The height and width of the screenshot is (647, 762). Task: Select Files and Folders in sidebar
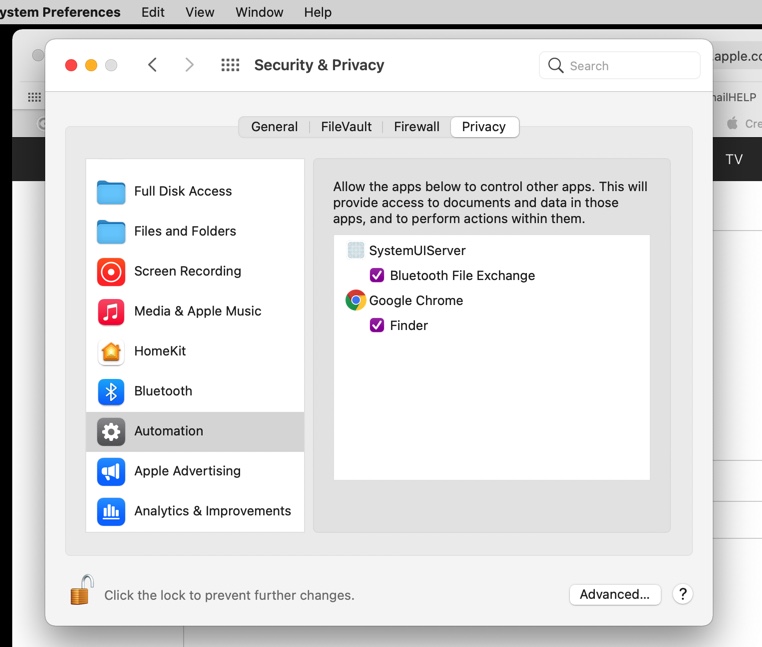(x=195, y=231)
